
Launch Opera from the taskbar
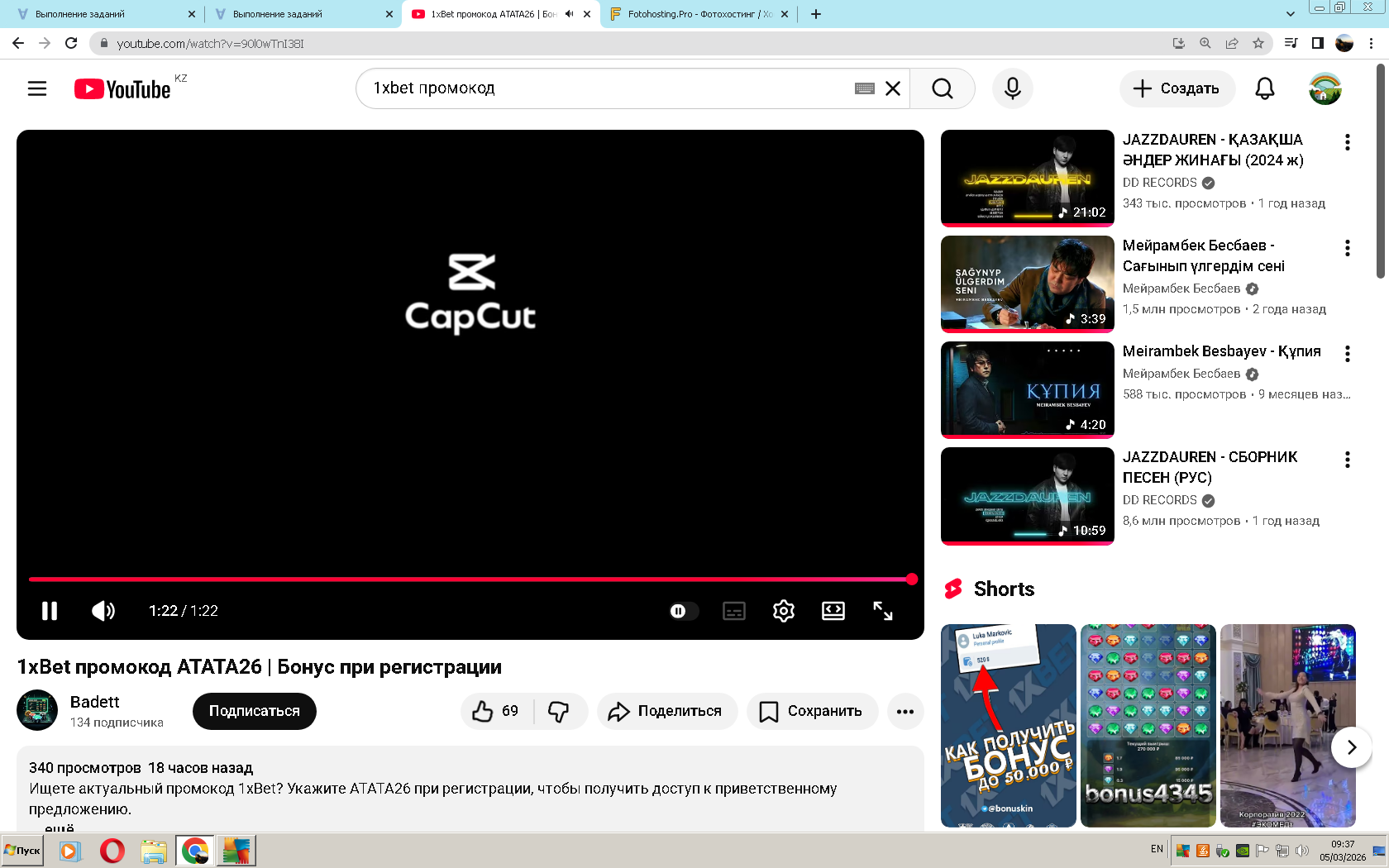[112, 851]
